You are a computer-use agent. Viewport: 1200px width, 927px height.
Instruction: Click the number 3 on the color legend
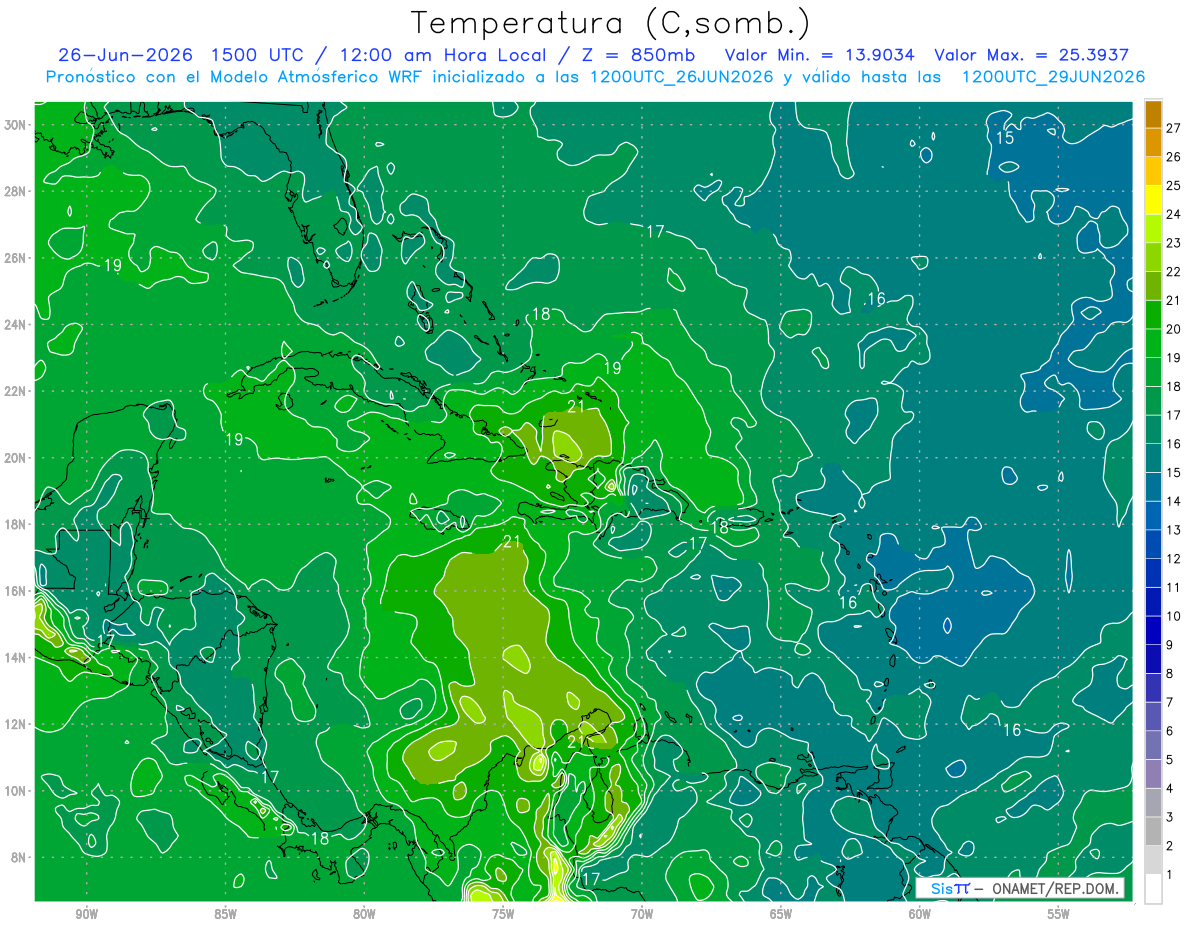coord(1170,817)
